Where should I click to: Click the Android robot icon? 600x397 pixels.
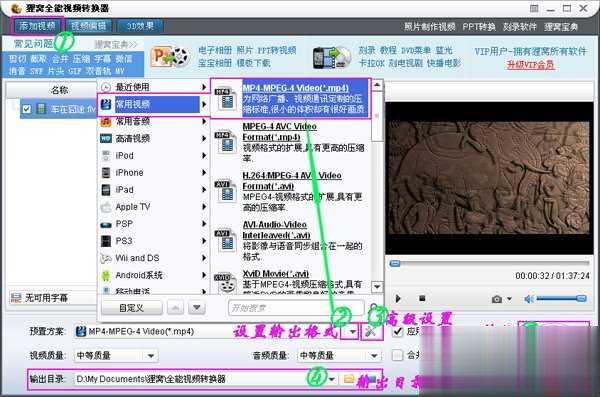point(106,275)
